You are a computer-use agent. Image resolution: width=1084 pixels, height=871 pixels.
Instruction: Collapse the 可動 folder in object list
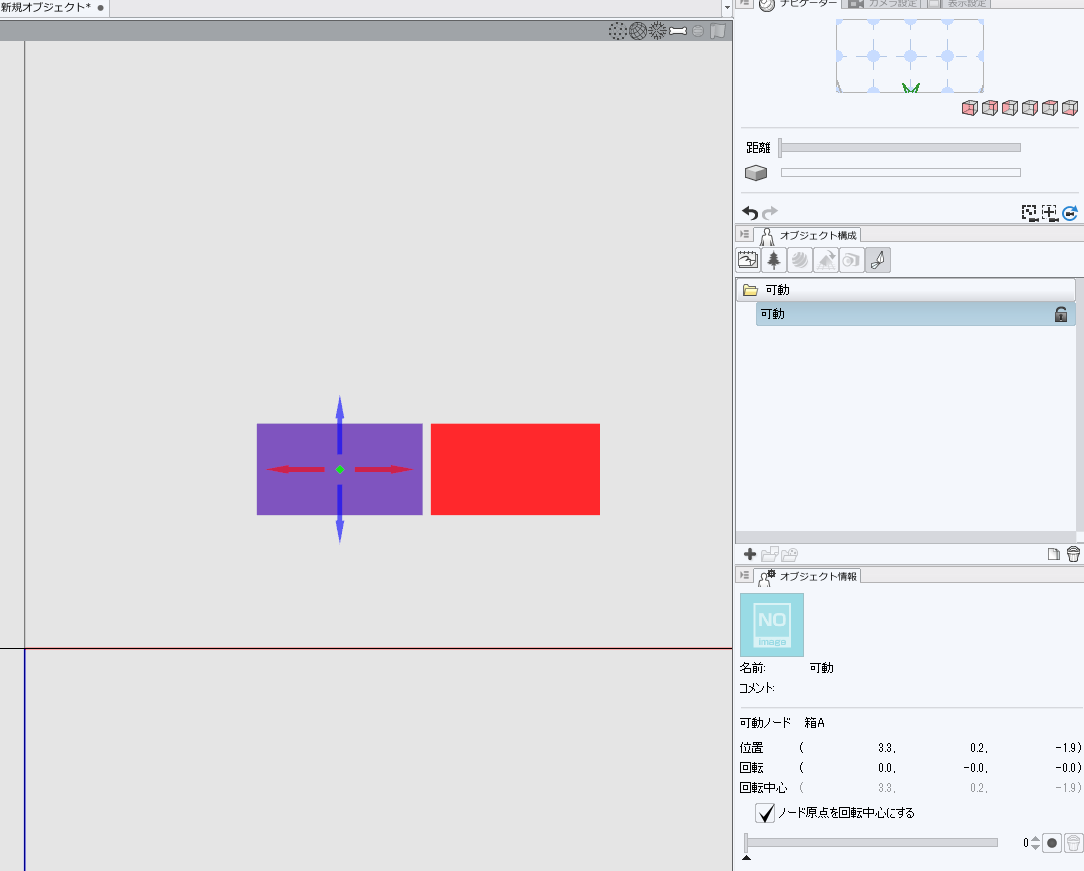pyautogui.click(x=750, y=290)
